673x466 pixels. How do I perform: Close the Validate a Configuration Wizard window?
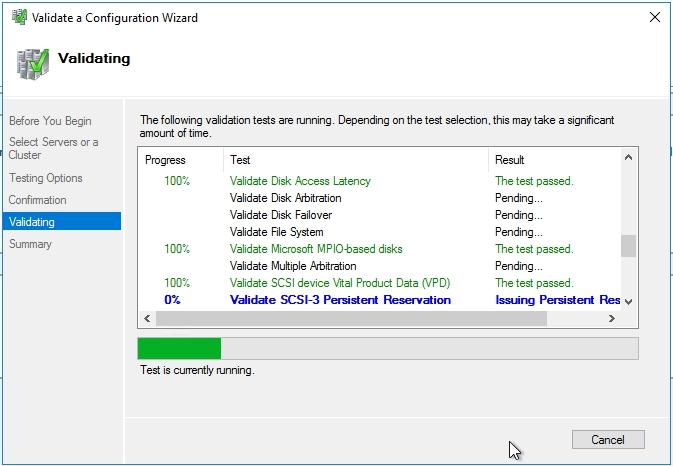tap(655, 17)
